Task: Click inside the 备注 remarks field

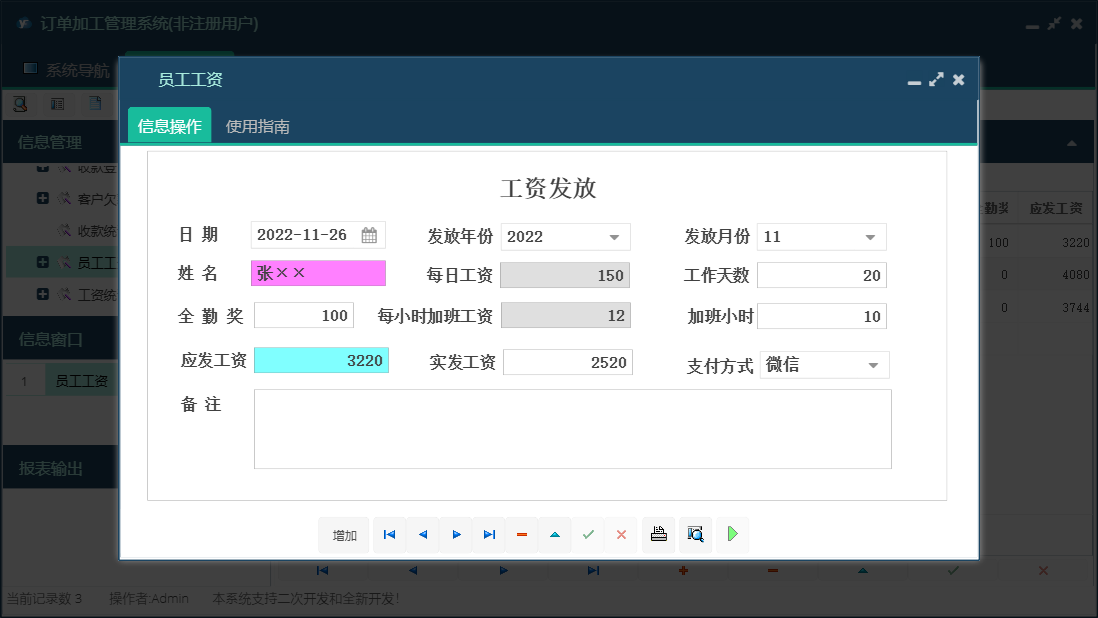Action: coord(572,430)
